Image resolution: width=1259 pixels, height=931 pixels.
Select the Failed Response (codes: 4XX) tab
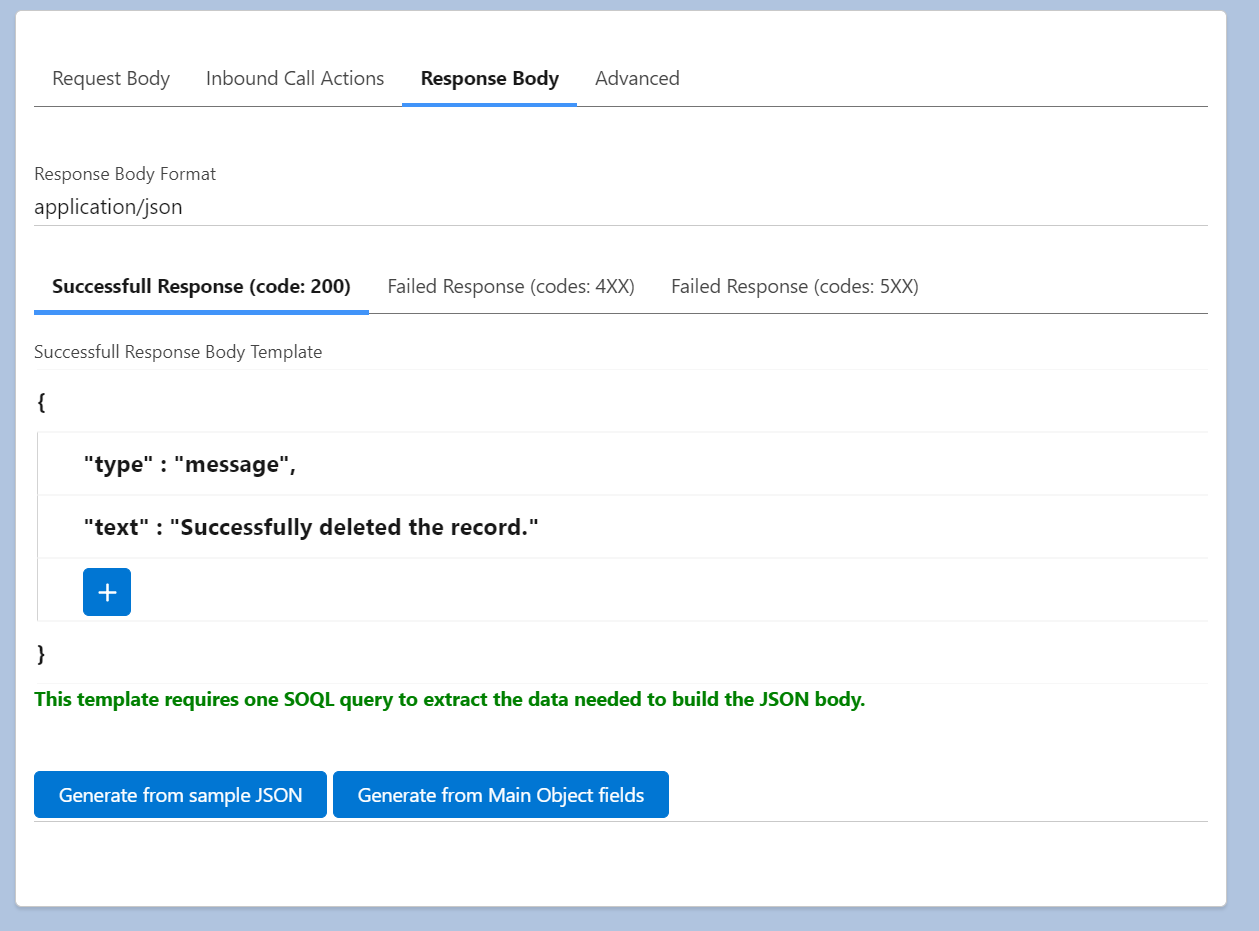click(x=511, y=286)
